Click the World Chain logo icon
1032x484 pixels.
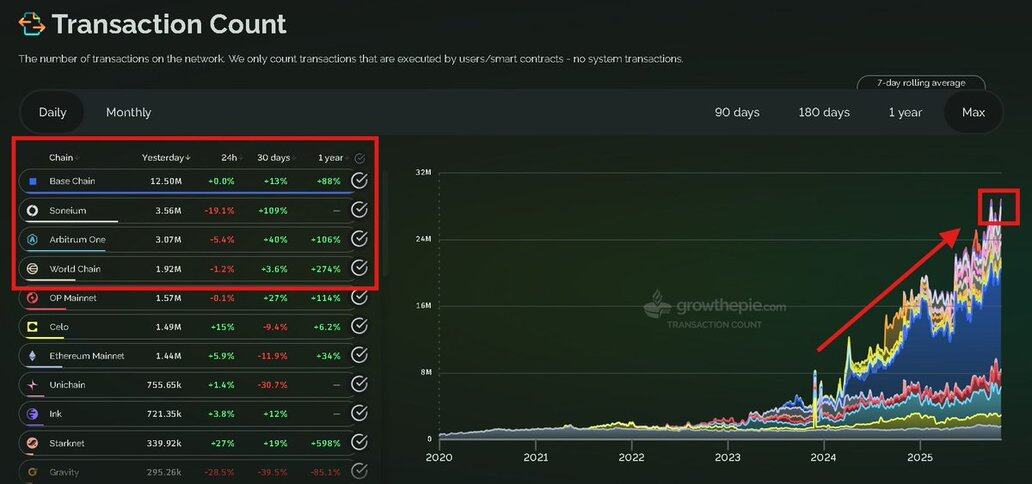tap(33, 269)
